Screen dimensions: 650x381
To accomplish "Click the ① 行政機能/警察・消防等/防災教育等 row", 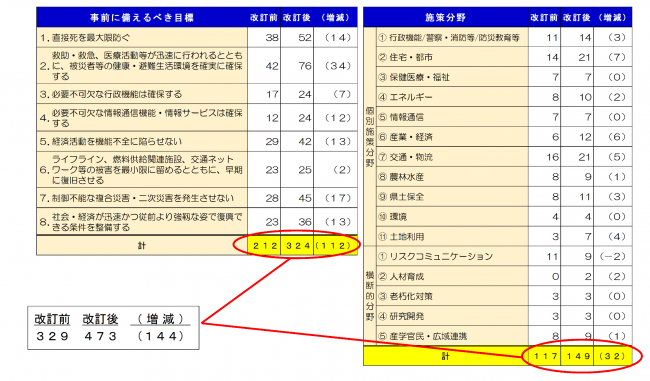I will [x=452, y=38].
